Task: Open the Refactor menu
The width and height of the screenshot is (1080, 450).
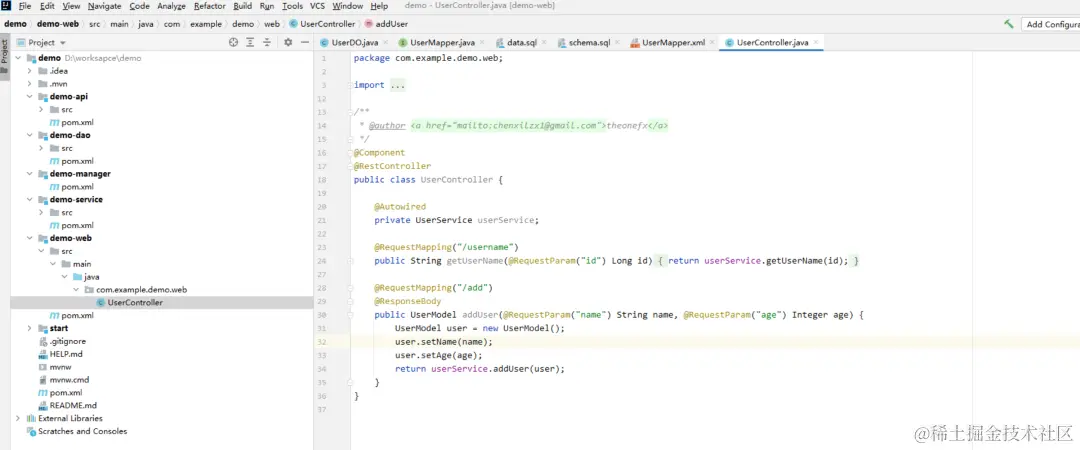Action: [209, 6]
